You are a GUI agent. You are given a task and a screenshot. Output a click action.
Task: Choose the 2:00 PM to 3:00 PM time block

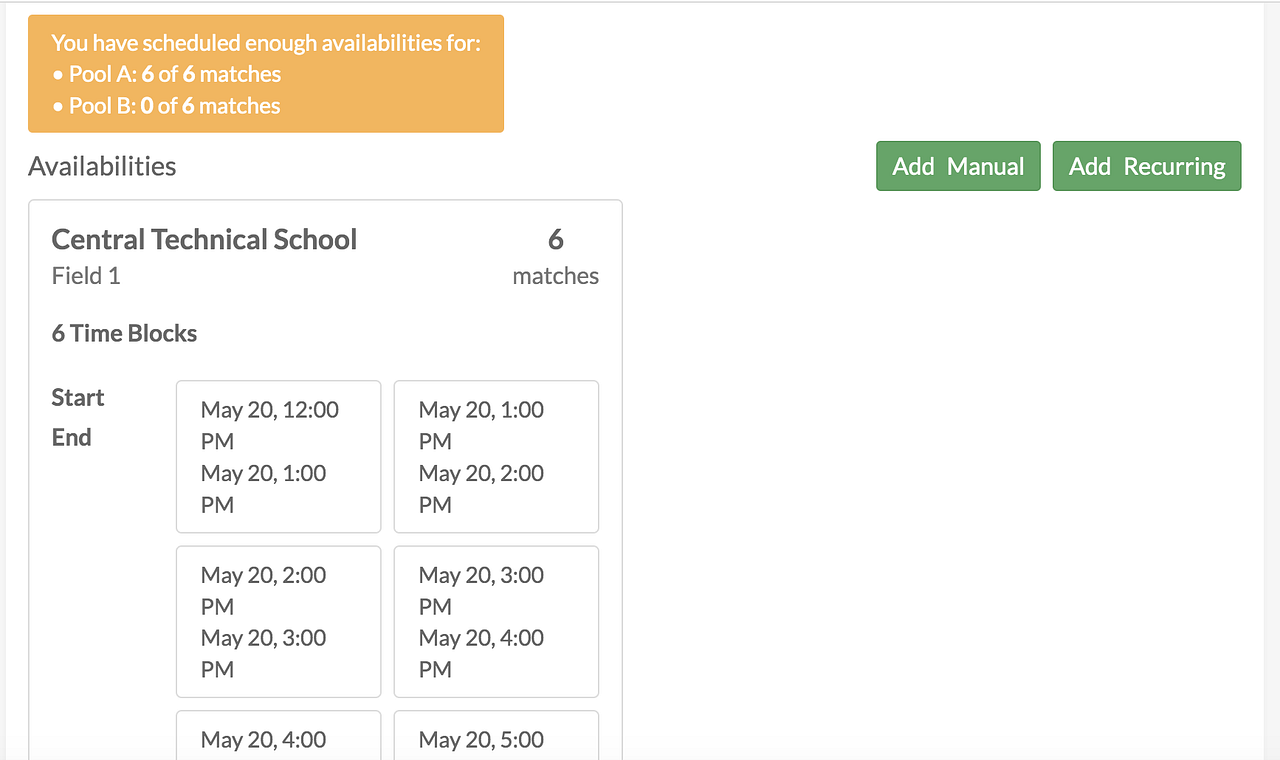(x=278, y=621)
